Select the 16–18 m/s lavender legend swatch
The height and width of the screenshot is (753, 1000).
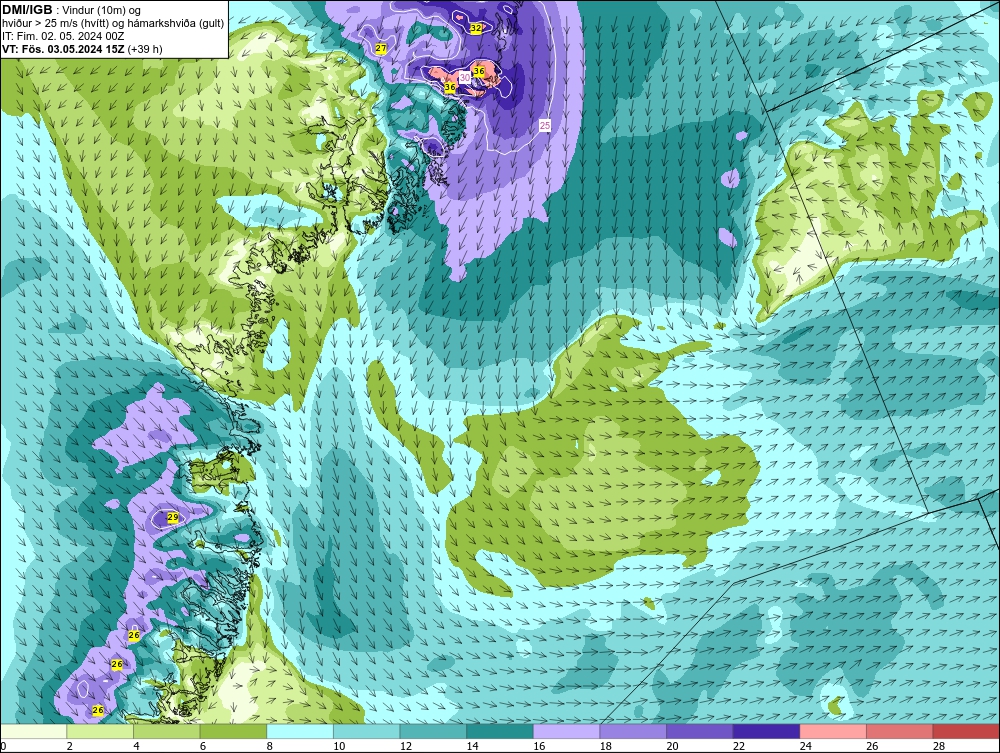click(x=566, y=731)
